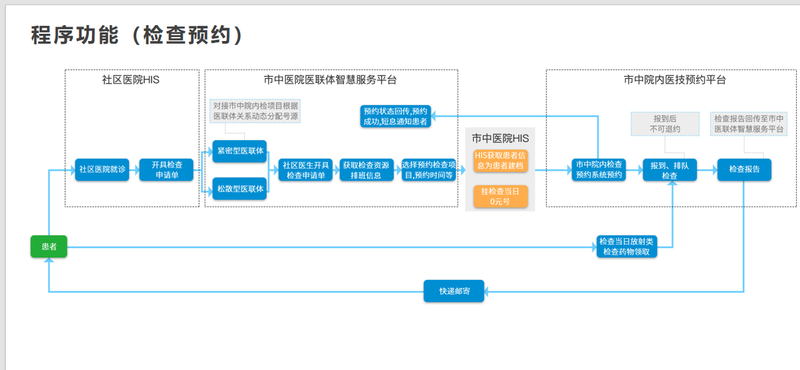This screenshot has width=800, height=370.
Task: Select the 检查报告回传 gray annotation
Action: [748, 124]
